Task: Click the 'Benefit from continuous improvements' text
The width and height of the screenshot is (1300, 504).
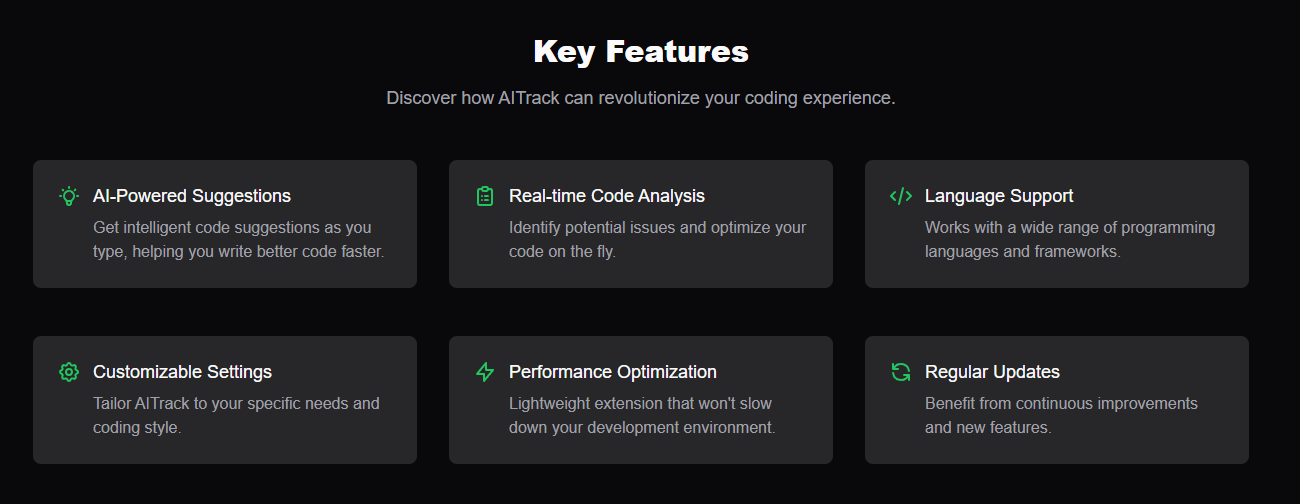Action: tap(1061, 416)
